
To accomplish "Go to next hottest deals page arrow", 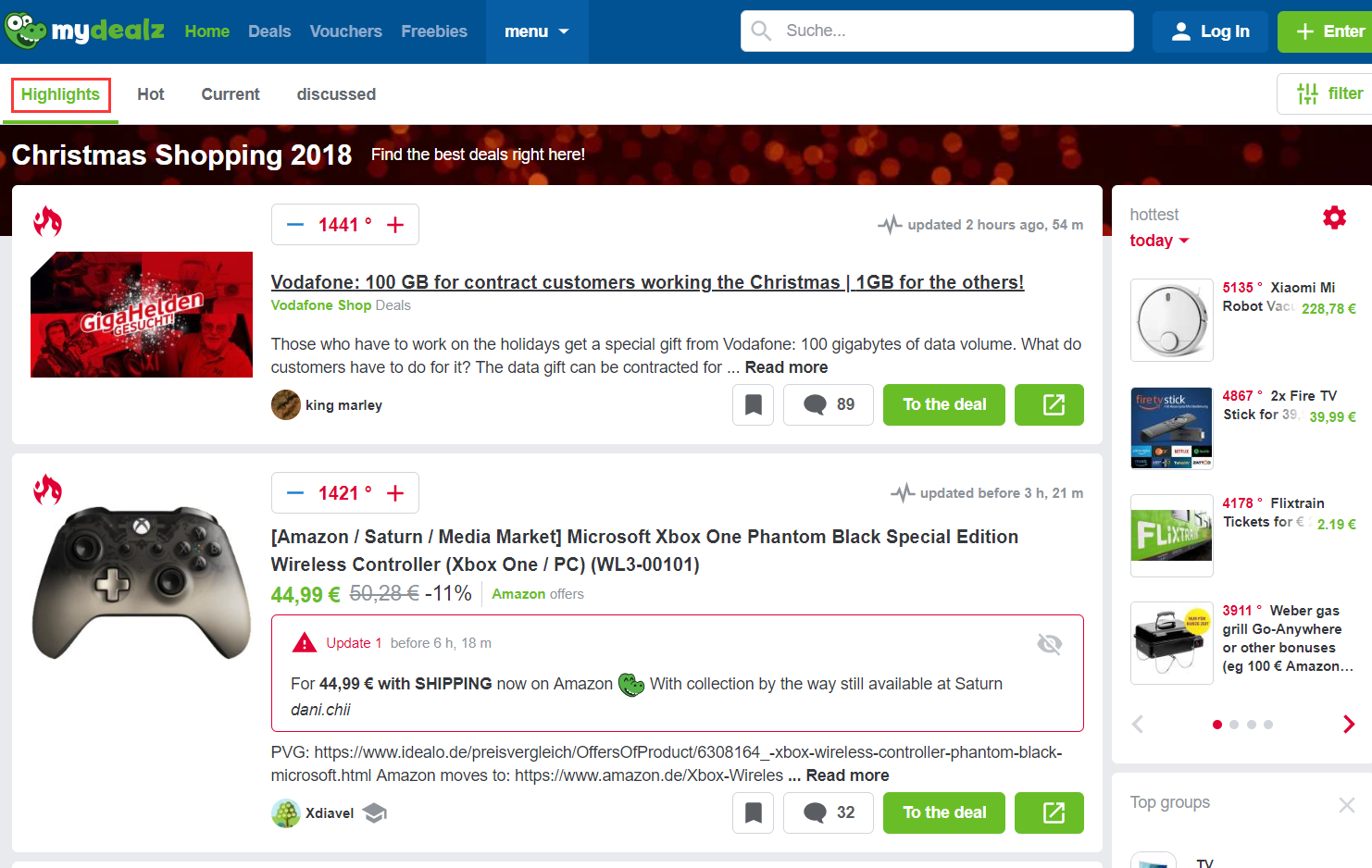I will pos(1349,724).
